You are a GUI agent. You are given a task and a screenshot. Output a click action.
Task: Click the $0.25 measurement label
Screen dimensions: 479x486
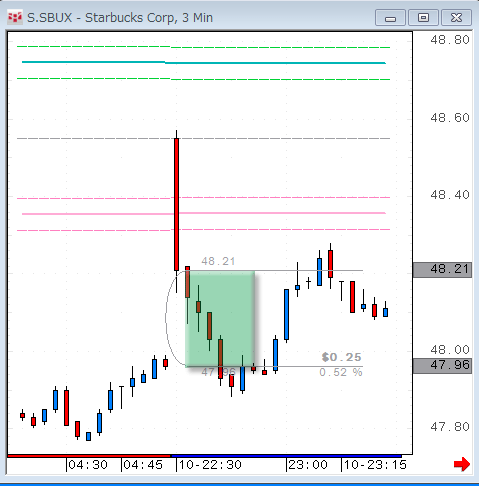tap(341, 357)
